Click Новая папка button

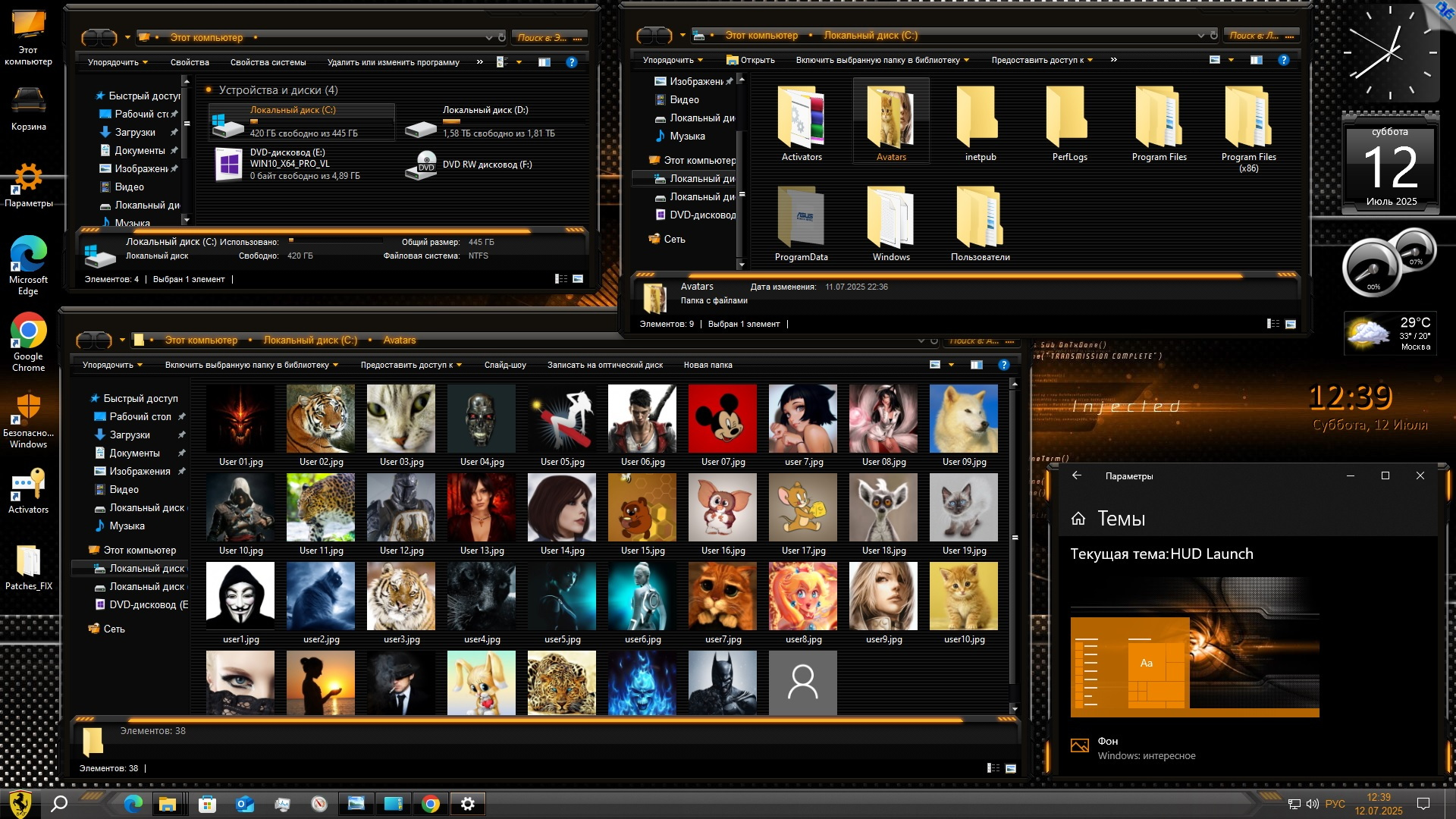708,365
